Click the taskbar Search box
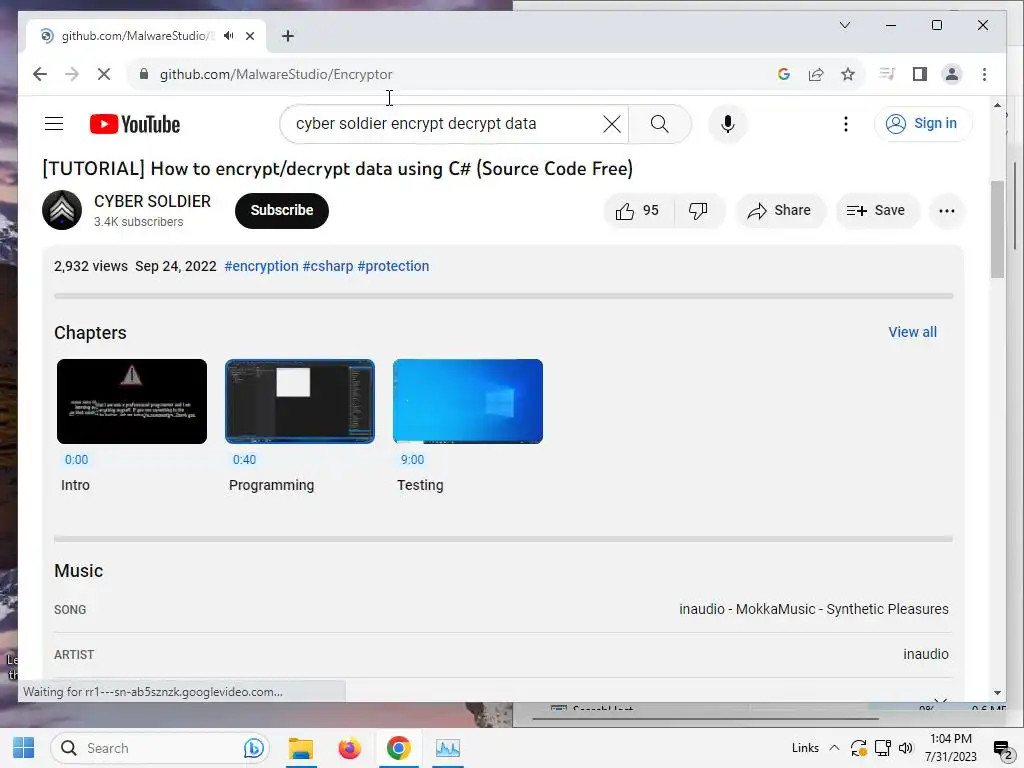Viewport: 1024px width, 768px height. tap(160, 748)
